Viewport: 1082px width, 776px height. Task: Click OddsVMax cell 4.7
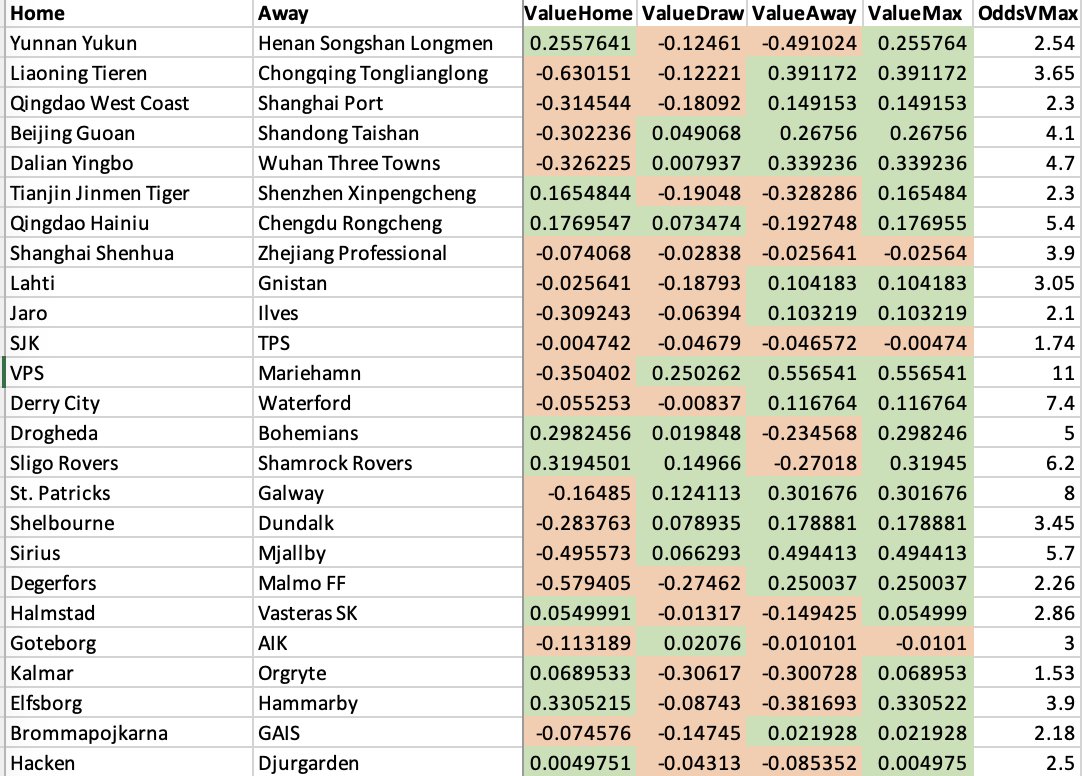click(1027, 163)
